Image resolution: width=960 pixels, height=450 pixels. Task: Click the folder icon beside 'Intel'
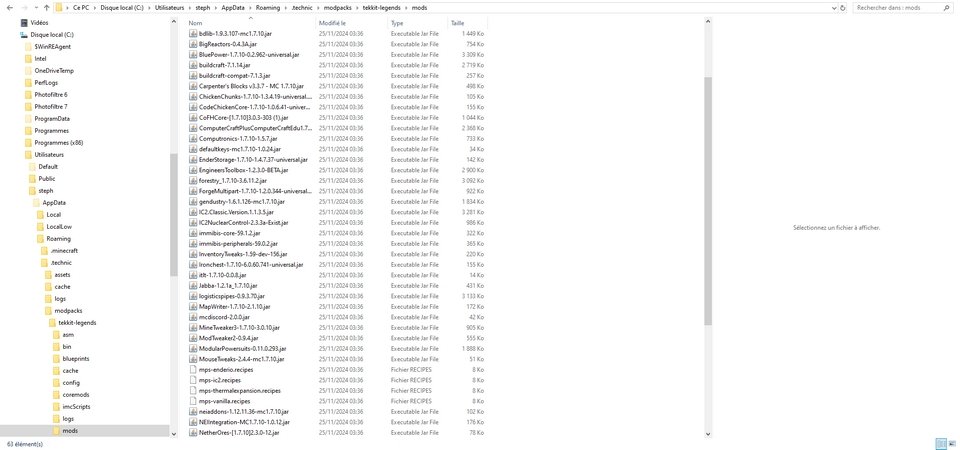coord(28,59)
